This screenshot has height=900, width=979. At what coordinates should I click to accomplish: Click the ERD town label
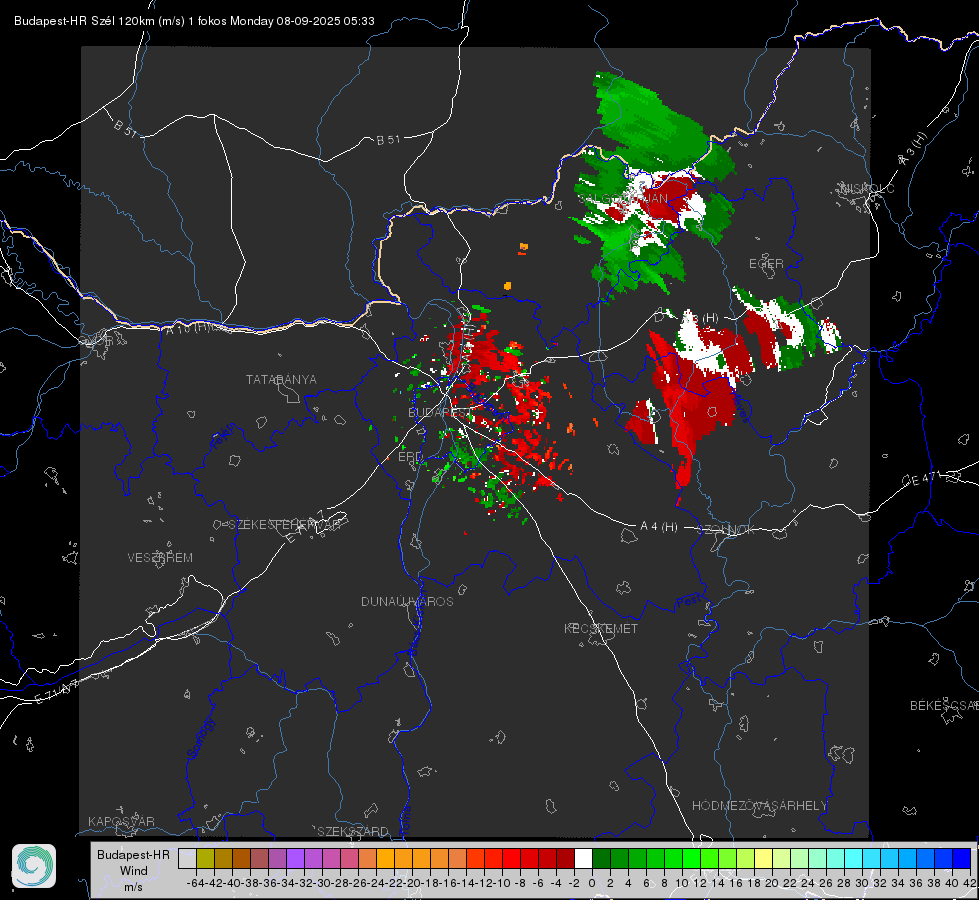(410, 457)
